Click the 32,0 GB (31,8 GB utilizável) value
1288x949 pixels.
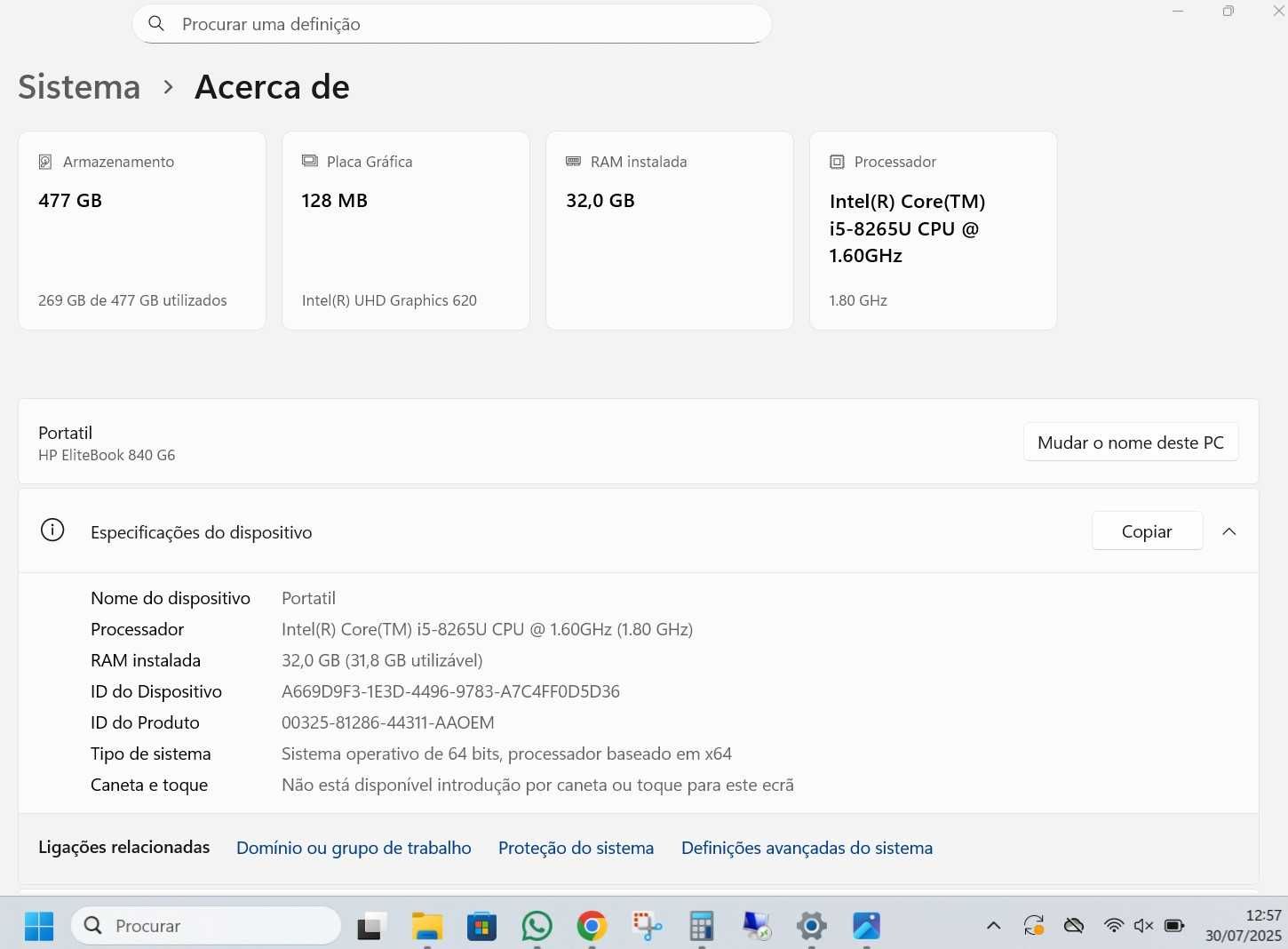coord(382,660)
